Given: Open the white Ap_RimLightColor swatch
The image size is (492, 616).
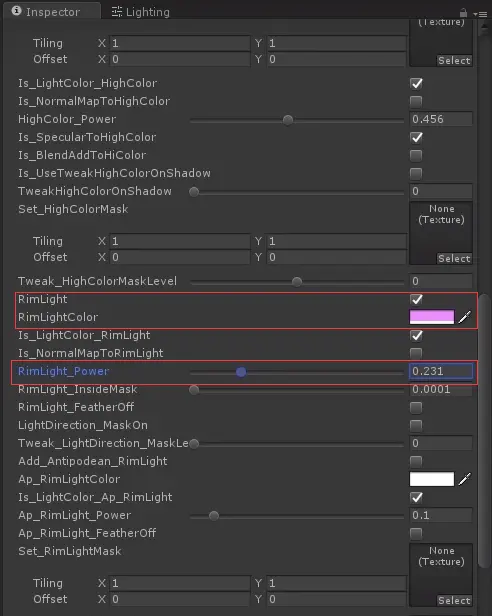Looking at the screenshot, I should [x=432, y=479].
